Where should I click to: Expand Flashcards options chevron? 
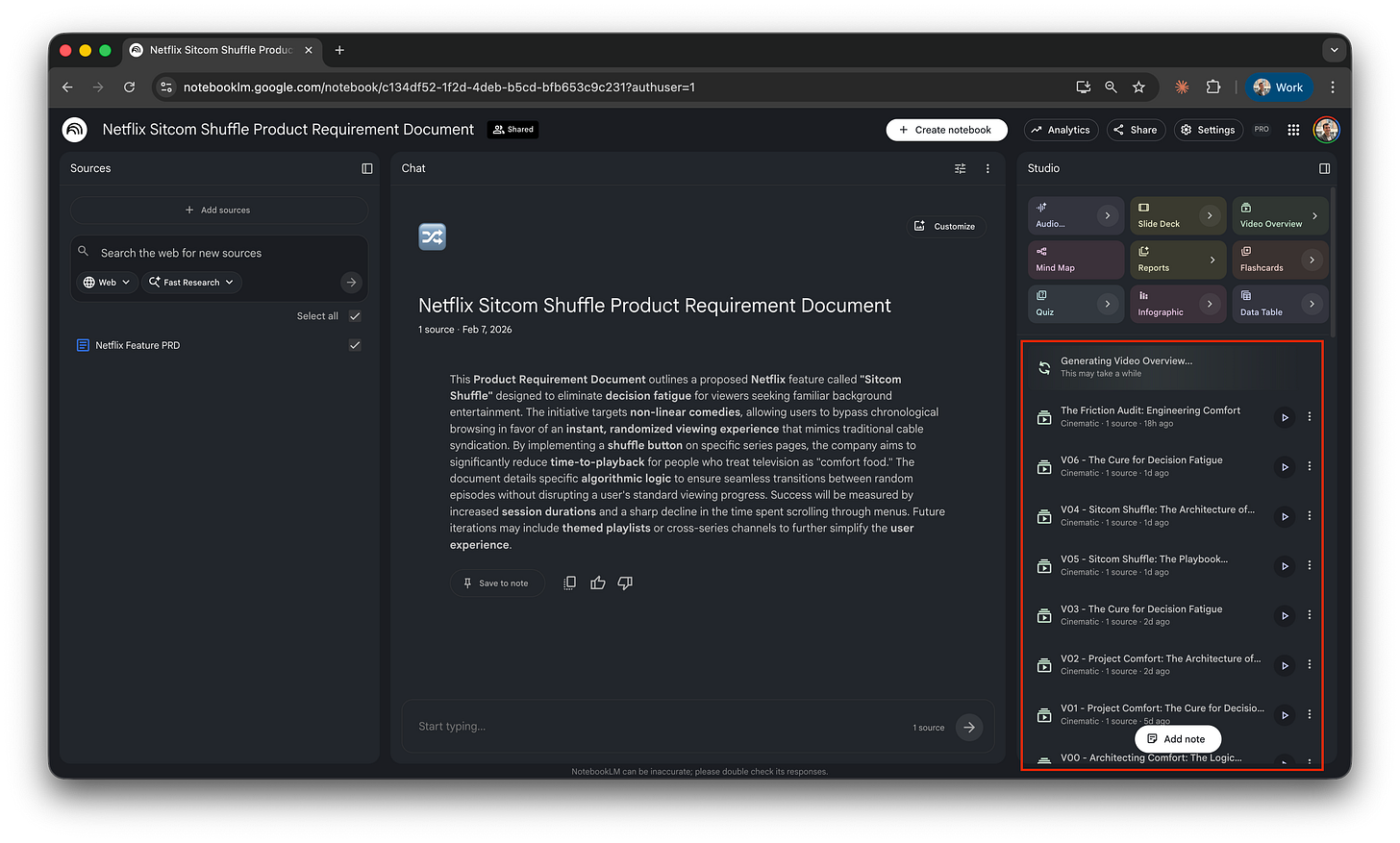(x=1312, y=260)
